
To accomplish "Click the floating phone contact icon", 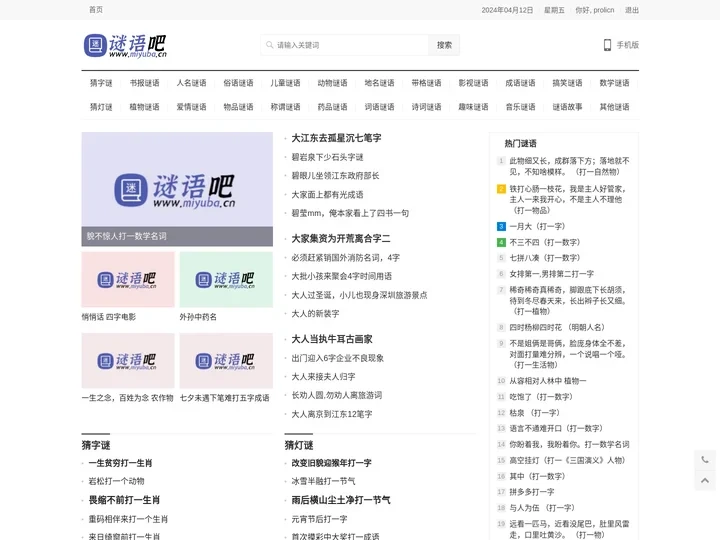I will point(705,460).
